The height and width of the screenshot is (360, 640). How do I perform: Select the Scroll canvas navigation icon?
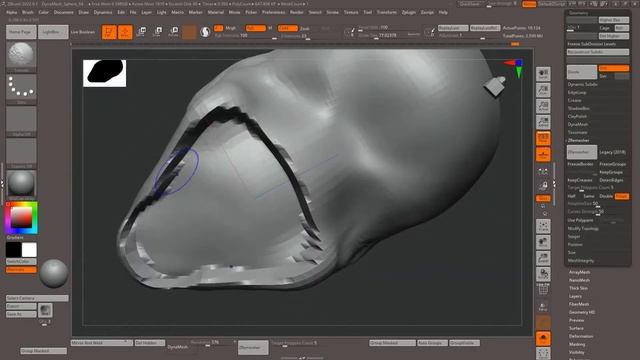pos(543,74)
